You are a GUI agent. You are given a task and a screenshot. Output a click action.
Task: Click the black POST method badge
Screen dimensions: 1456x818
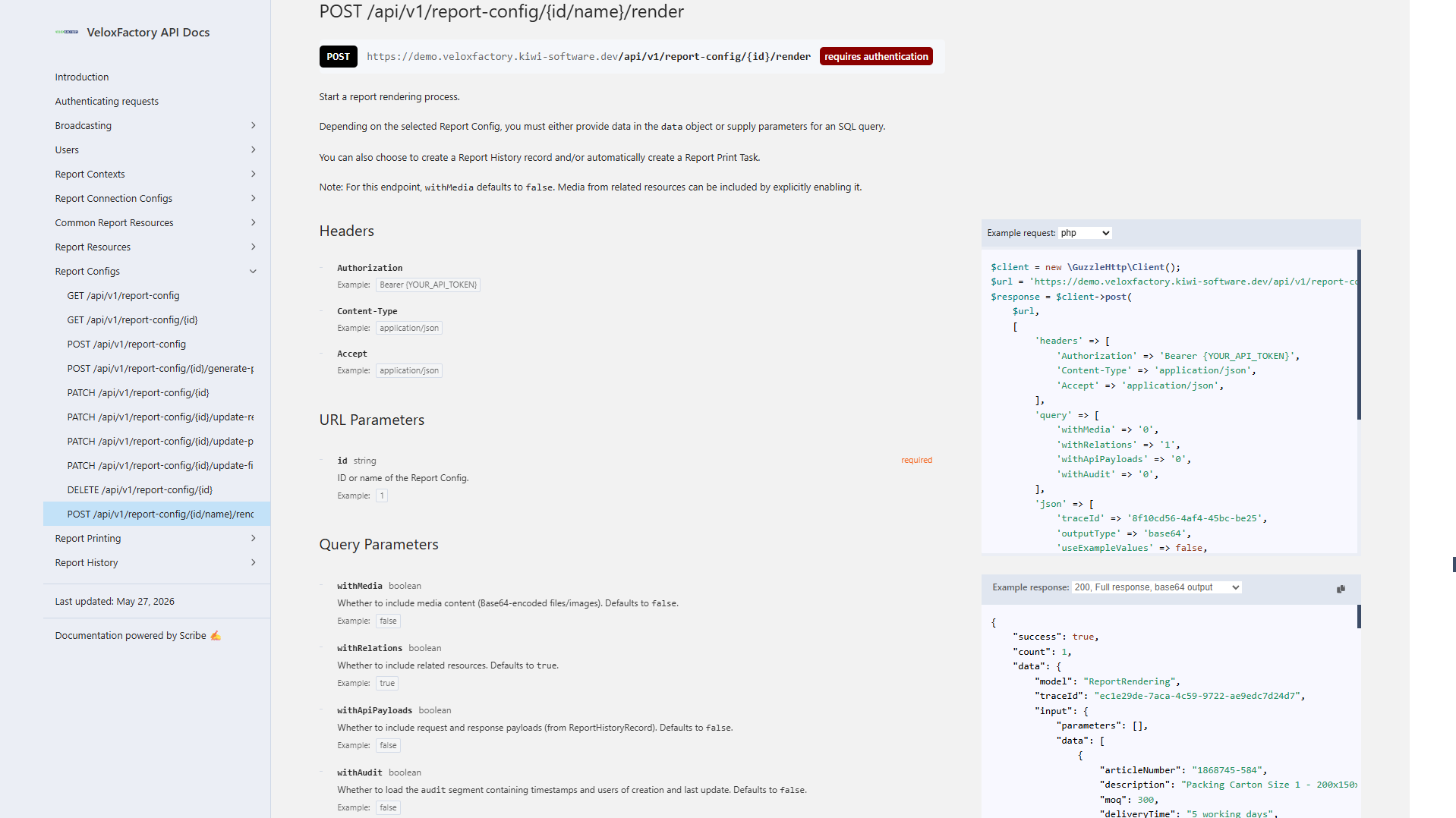[338, 56]
